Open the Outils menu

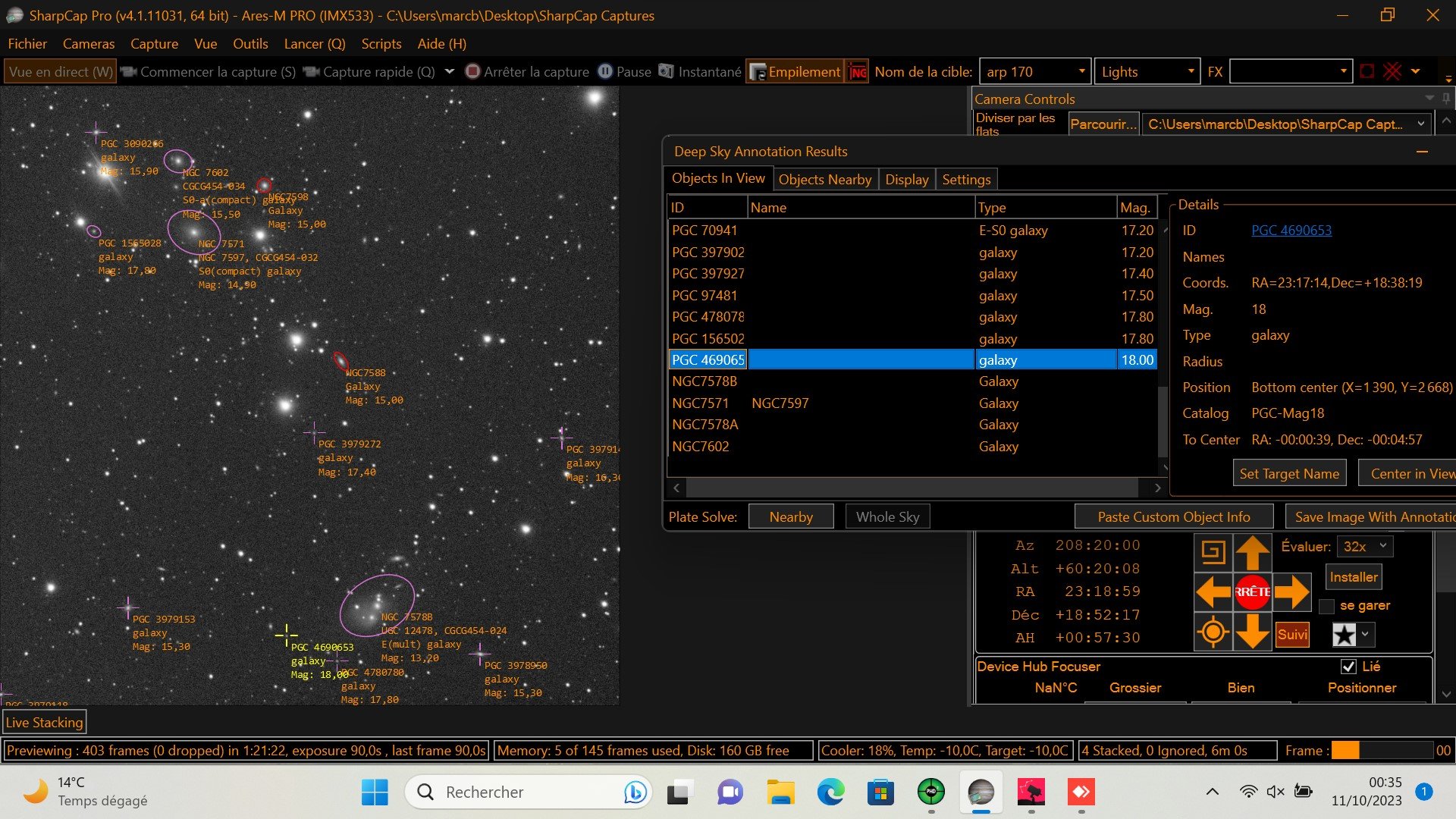(x=250, y=44)
